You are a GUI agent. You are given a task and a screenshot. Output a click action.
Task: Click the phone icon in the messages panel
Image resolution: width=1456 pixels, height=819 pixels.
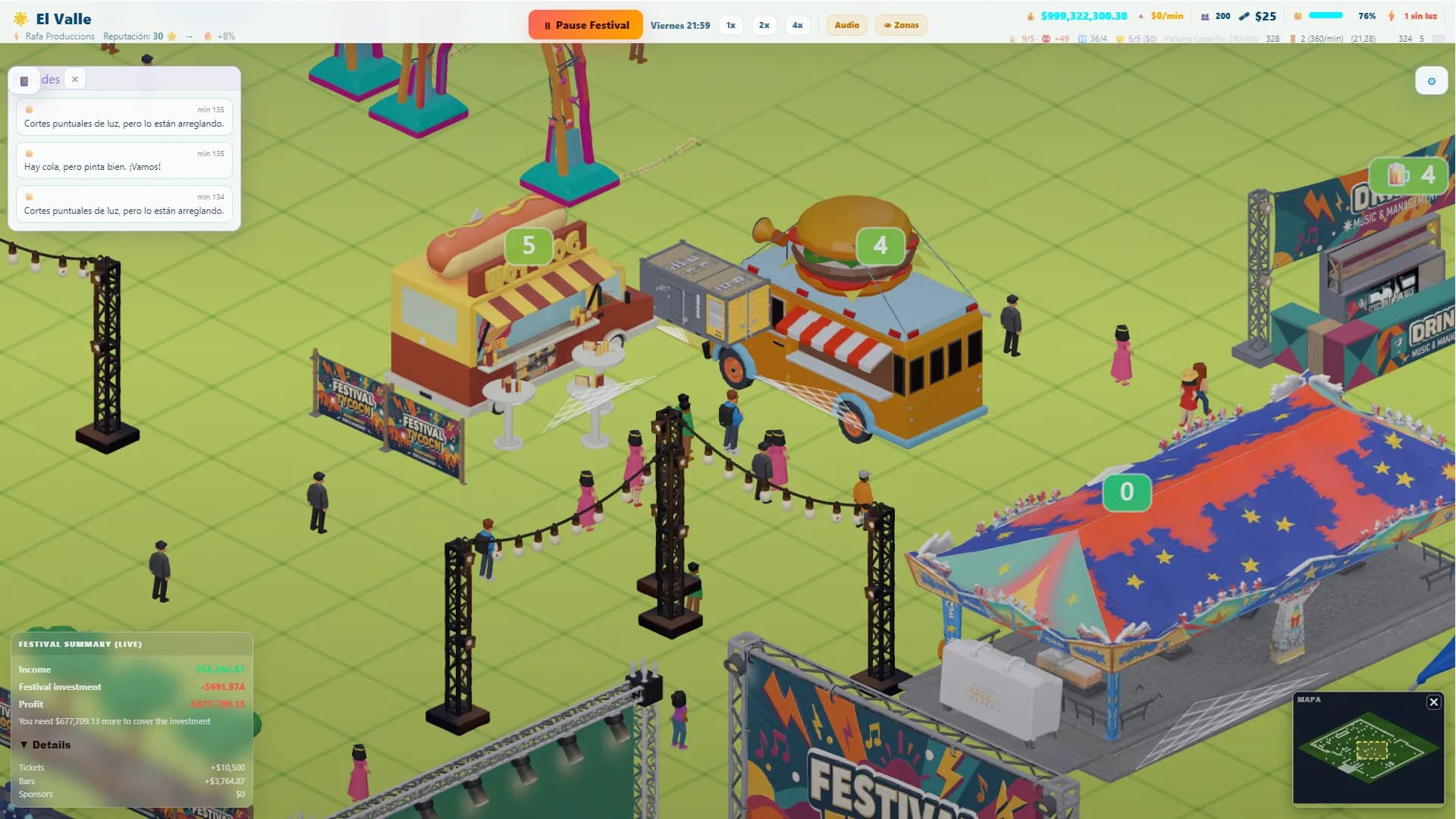[x=24, y=80]
